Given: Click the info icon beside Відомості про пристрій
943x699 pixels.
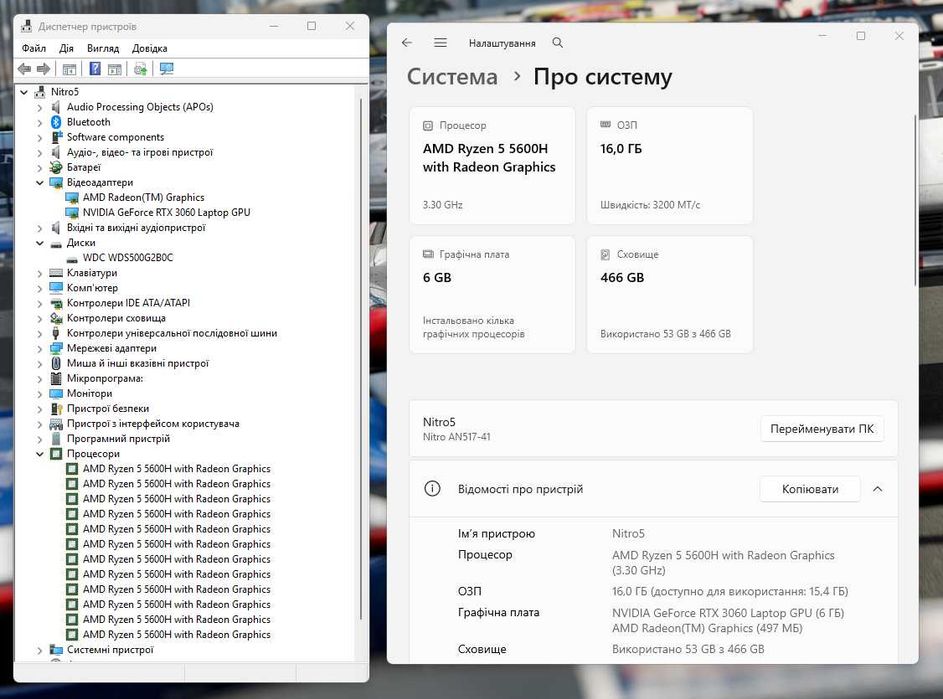Looking at the screenshot, I should [x=432, y=488].
